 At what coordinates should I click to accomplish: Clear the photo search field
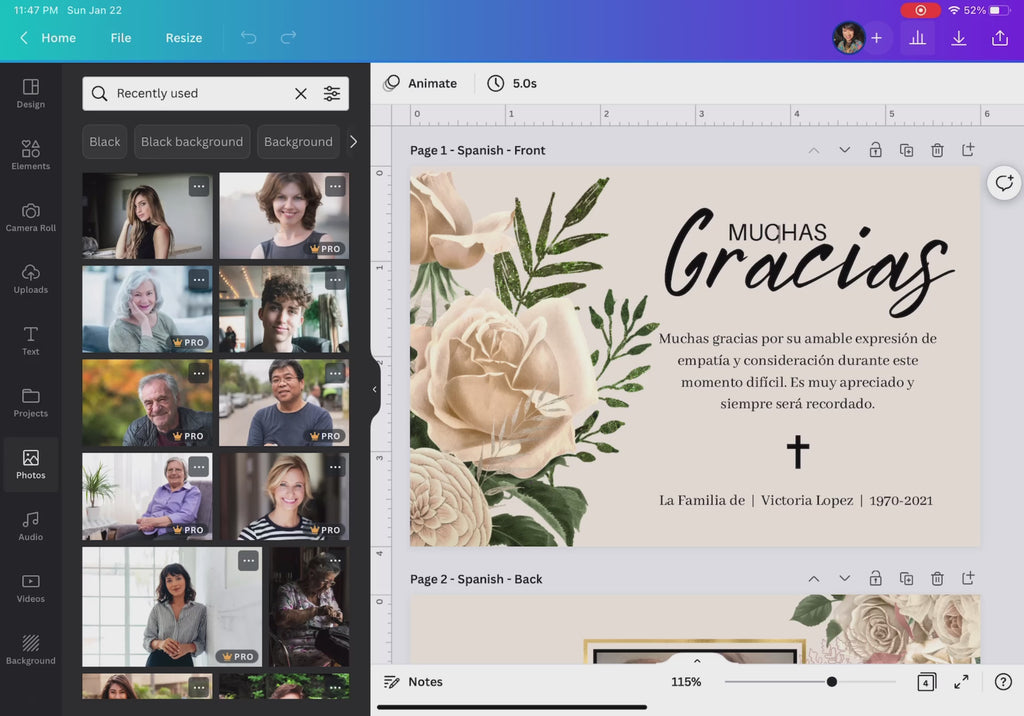[300, 93]
